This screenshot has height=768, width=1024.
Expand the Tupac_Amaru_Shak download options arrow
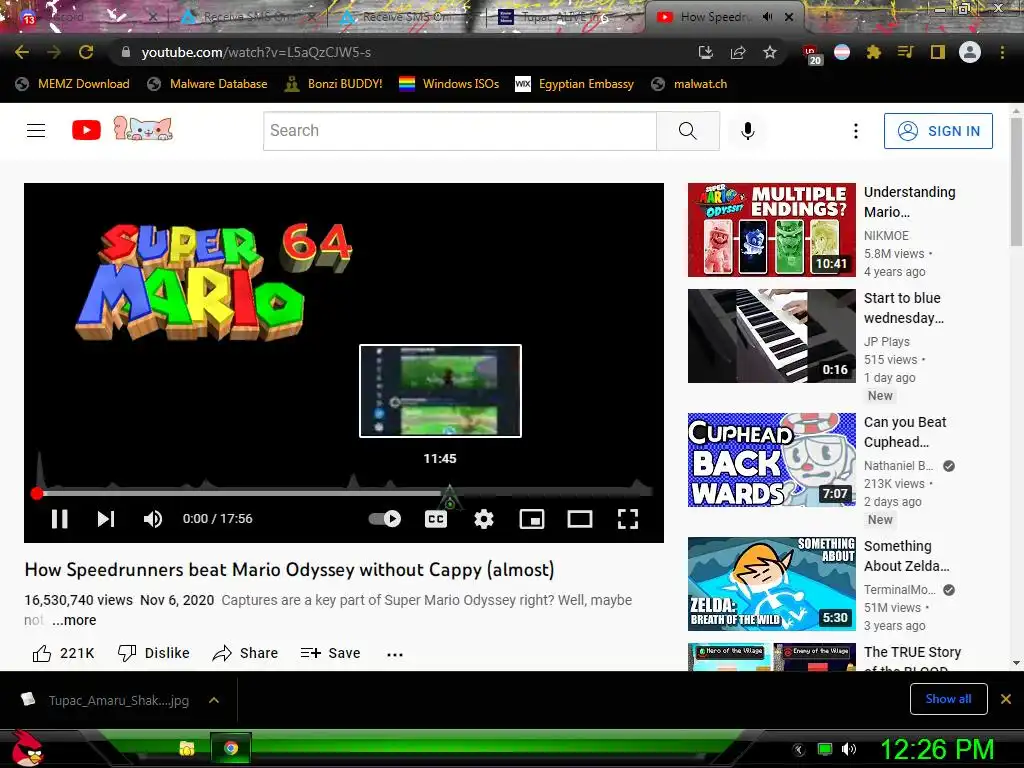click(x=214, y=700)
